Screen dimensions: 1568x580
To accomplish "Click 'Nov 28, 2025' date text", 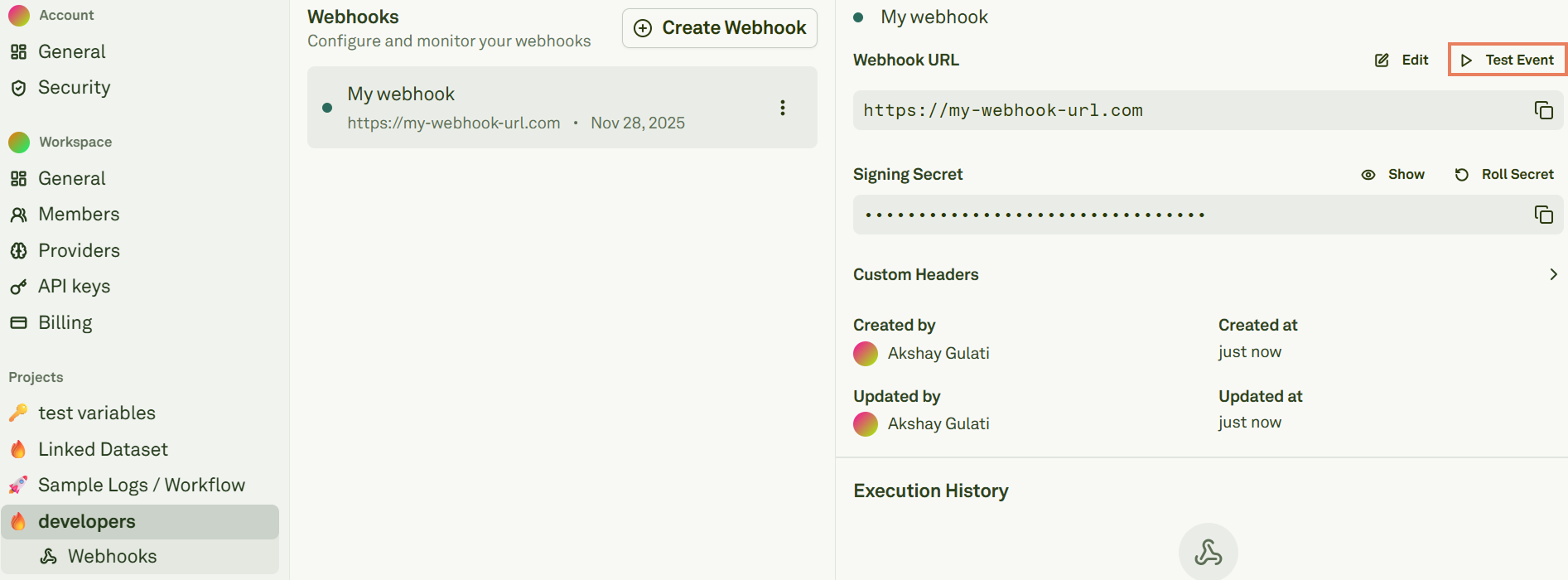I will (x=638, y=123).
